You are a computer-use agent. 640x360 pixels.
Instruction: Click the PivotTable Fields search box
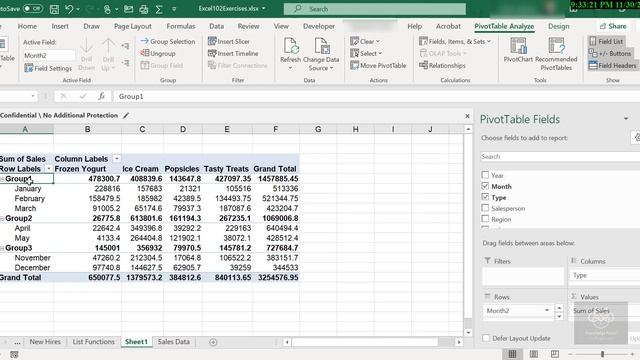[560, 156]
